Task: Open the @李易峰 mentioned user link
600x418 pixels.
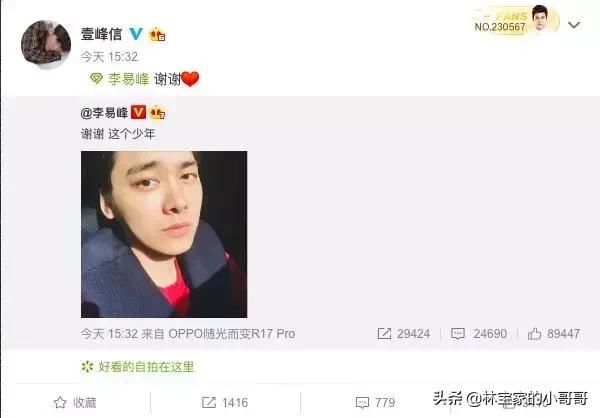Action: 104,113
